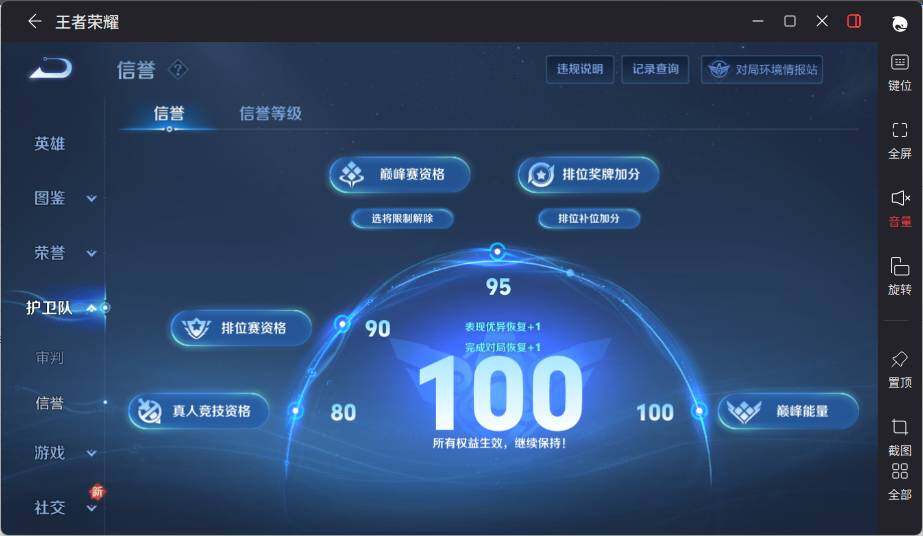Click the 巅峰能量 label

802,411
